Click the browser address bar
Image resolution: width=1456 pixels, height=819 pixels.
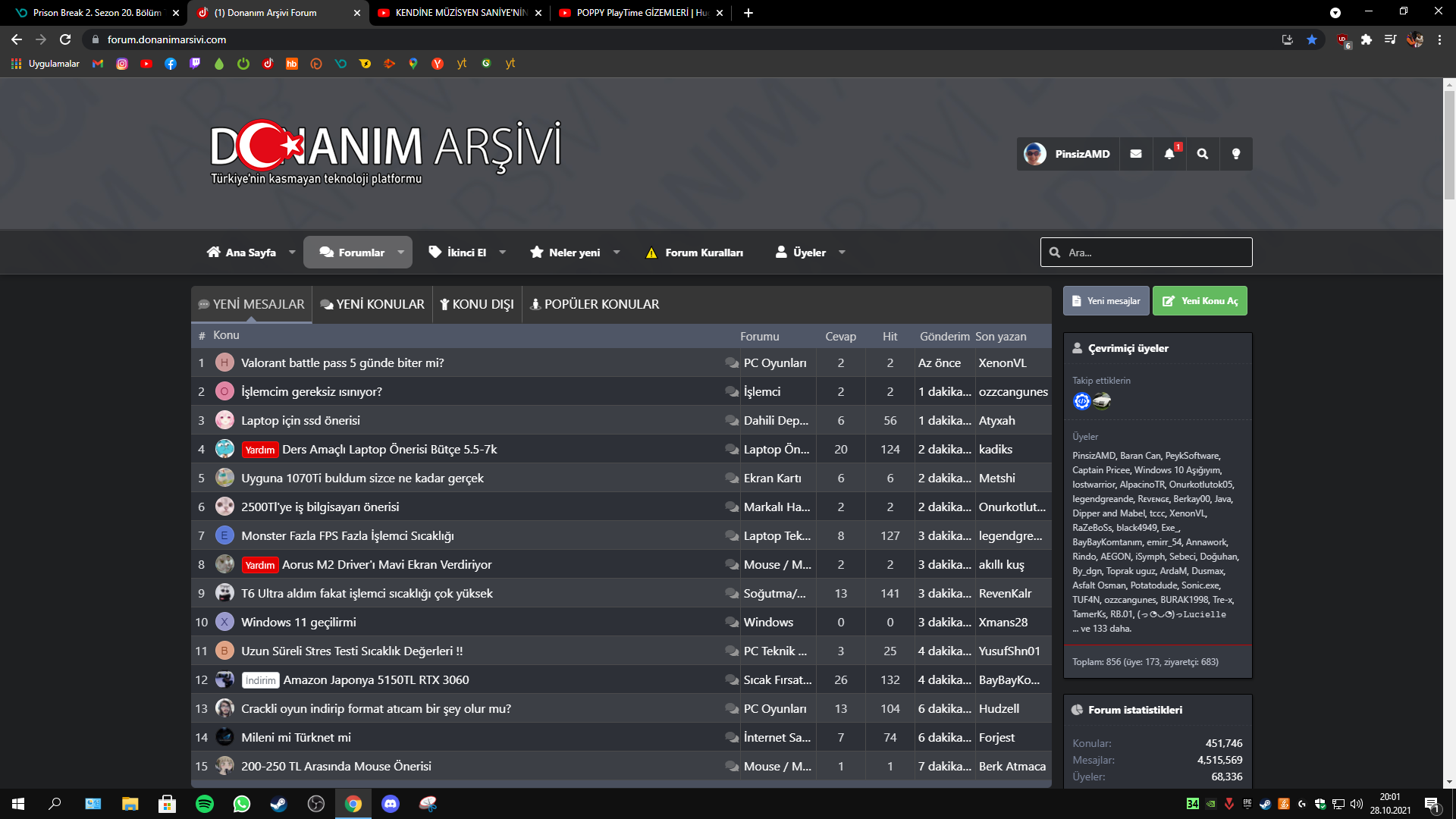[682, 39]
